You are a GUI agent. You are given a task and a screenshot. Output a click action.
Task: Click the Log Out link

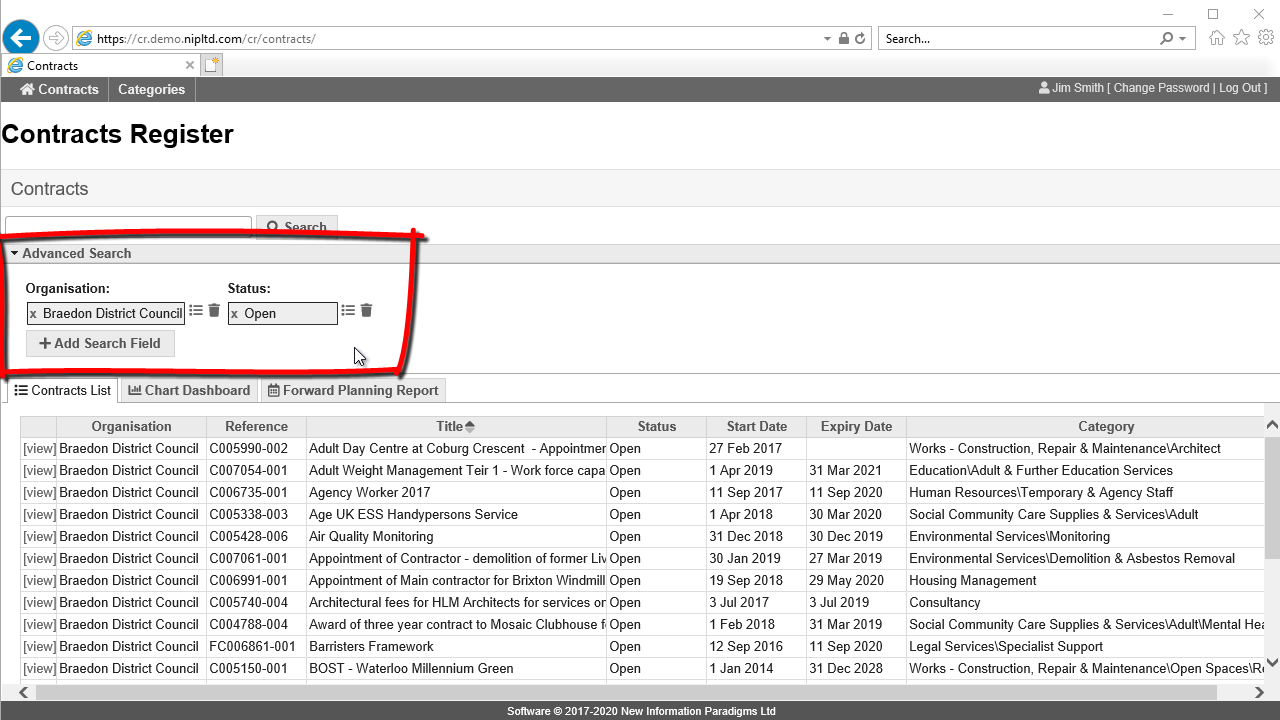[x=1240, y=88]
